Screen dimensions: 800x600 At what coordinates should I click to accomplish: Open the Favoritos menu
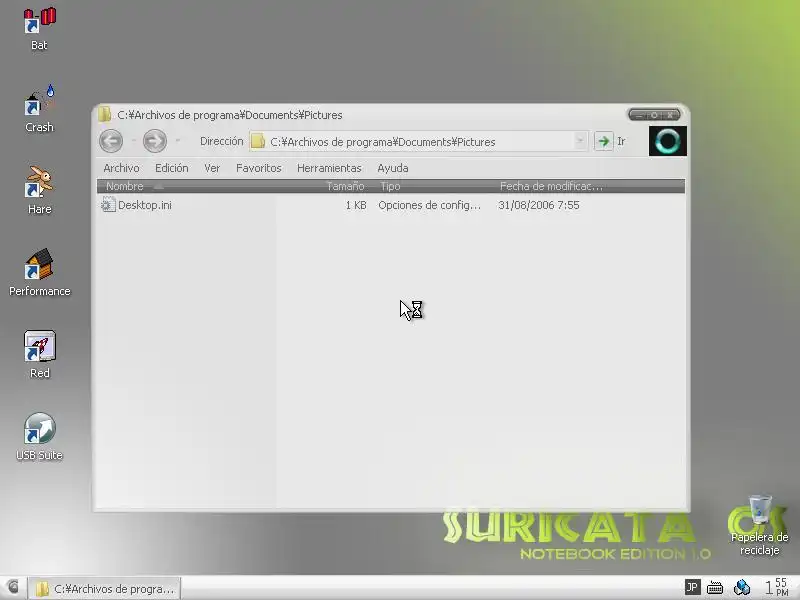click(259, 168)
